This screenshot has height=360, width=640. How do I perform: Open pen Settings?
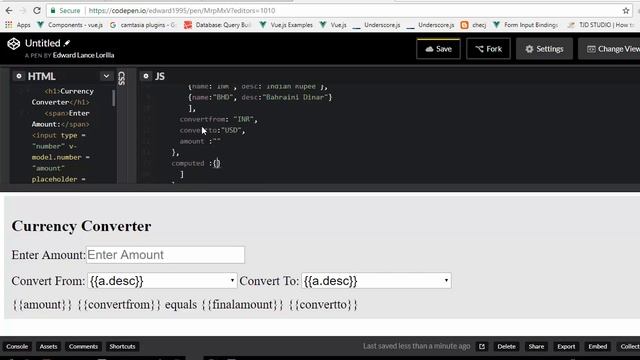544,49
